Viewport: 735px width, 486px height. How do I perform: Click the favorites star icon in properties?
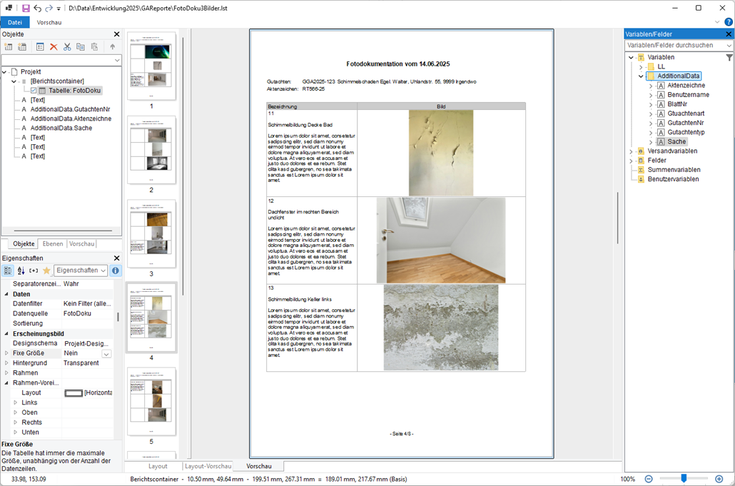[46, 270]
